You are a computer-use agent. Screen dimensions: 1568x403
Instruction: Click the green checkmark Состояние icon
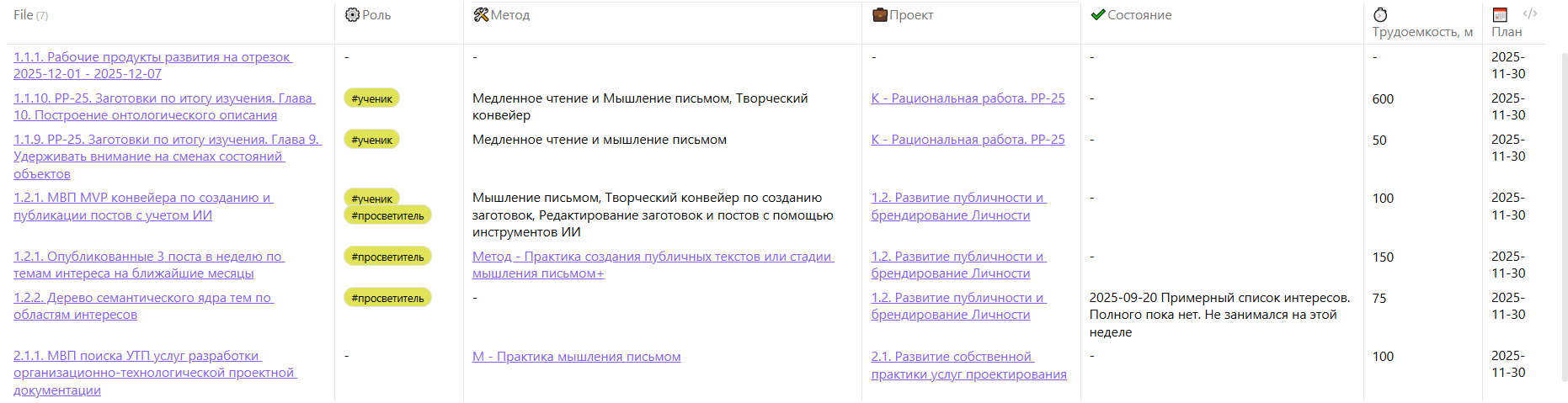(x=1097, y=15)
